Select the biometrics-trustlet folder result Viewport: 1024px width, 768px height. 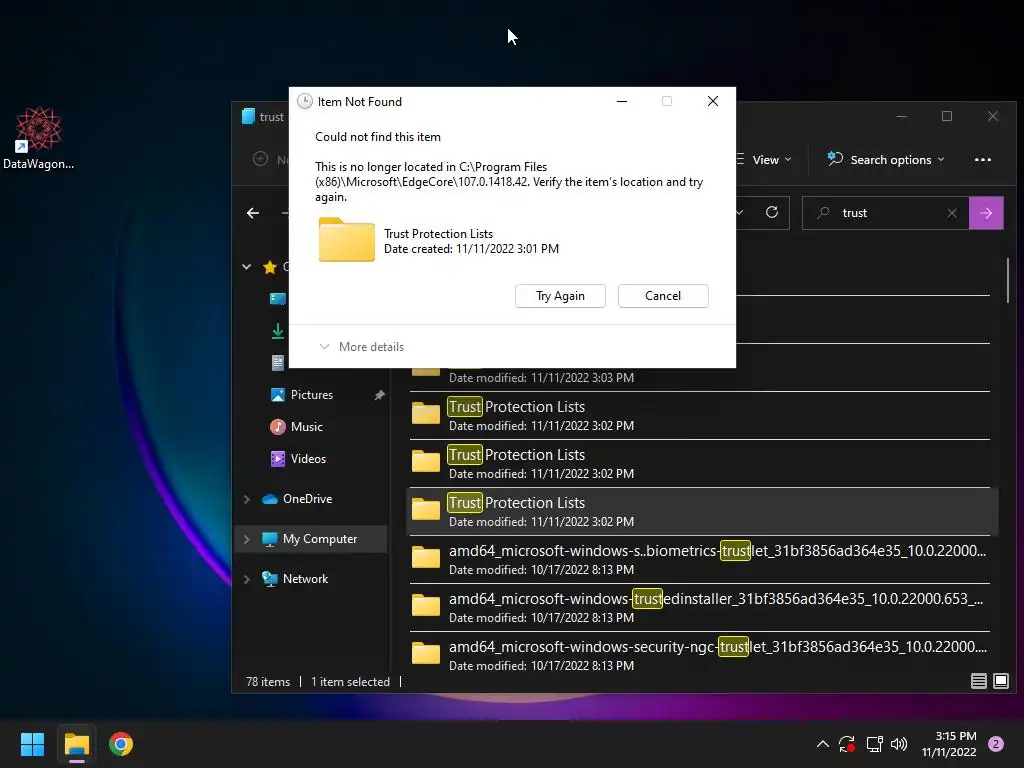point(703,560)
